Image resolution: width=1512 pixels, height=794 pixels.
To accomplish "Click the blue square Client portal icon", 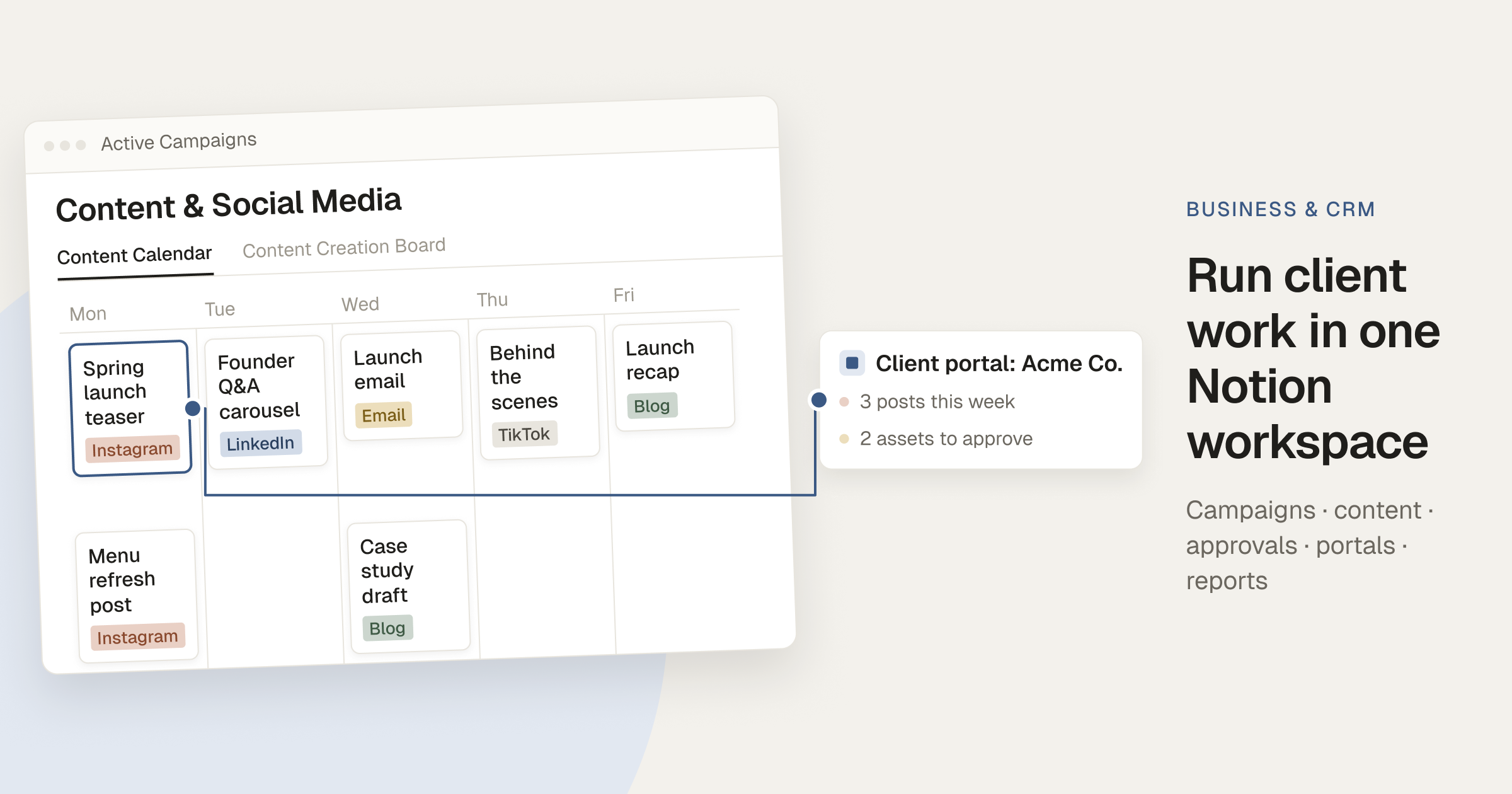I will pyautogui.click(x=852, y=363).
